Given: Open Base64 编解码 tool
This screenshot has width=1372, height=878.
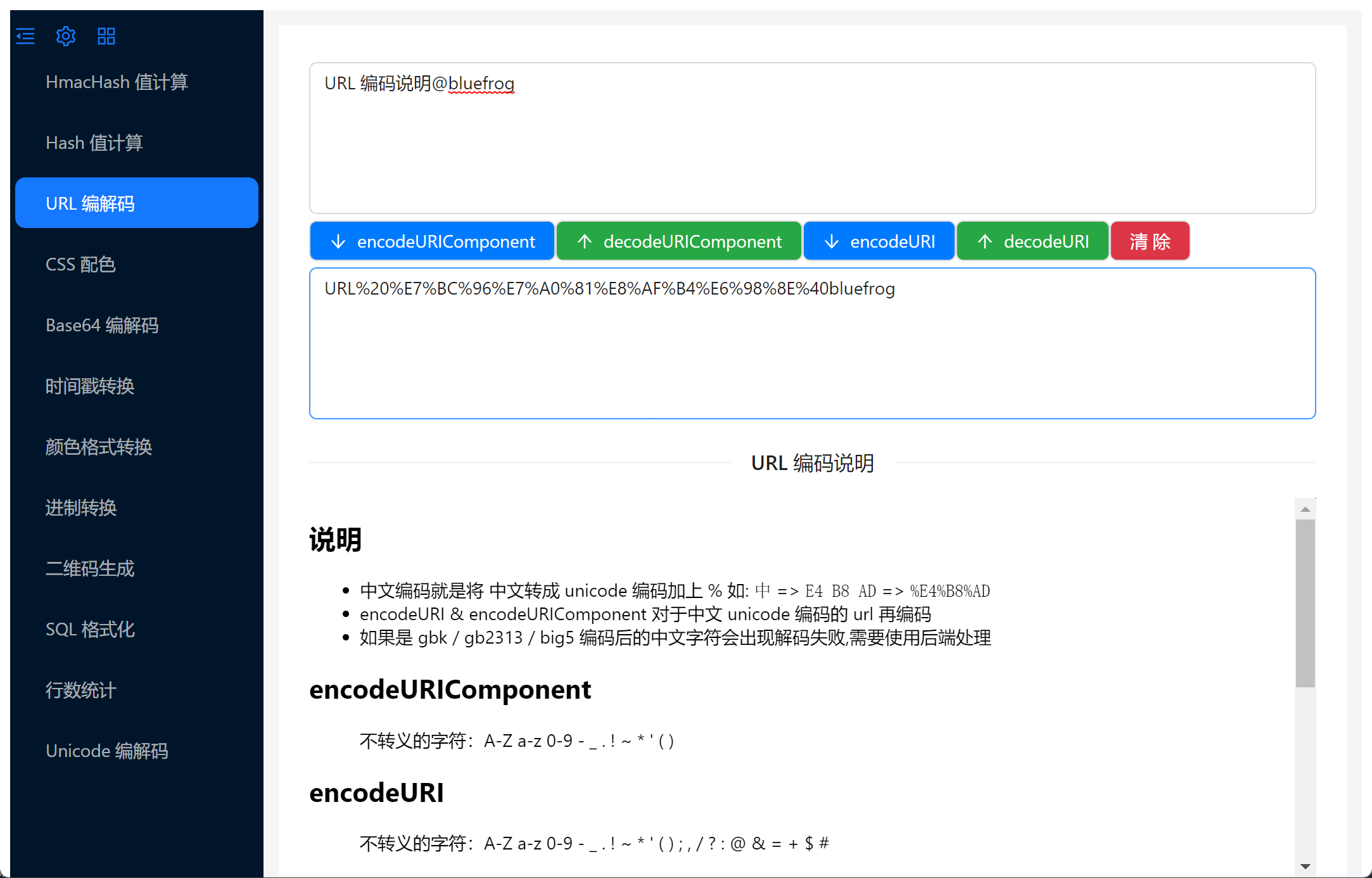Looking at the screenshot, I should pyautogui.click(x=102, y=326).
